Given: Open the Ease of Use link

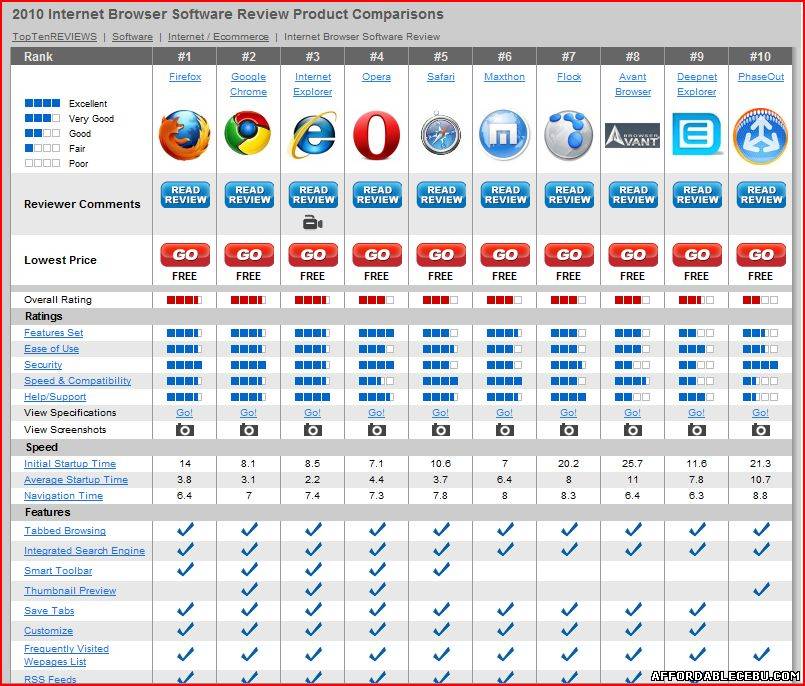Looking at the screenshot, I should (x=51, y=349).
